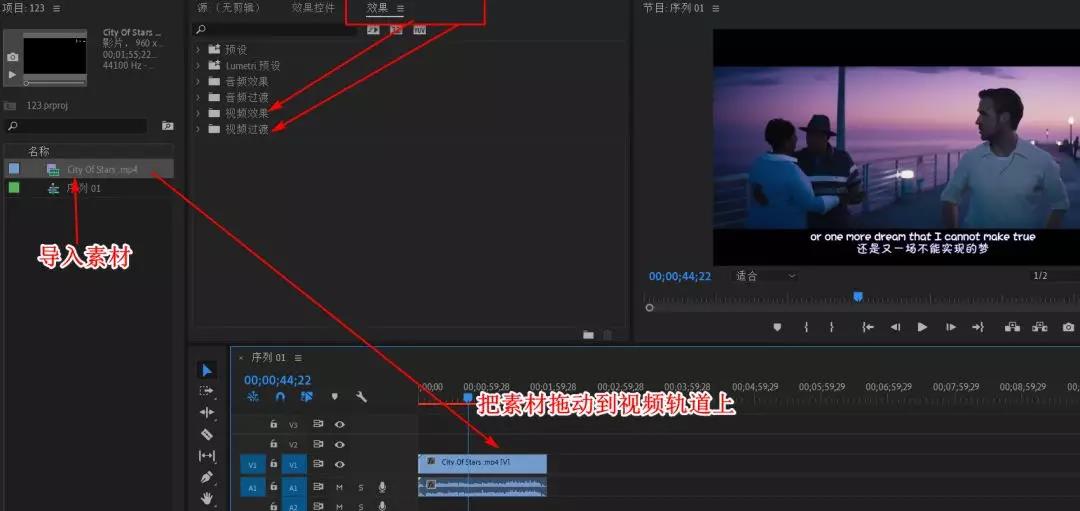
Task: Toggle sync lock on V2
Action: [318, 444]
